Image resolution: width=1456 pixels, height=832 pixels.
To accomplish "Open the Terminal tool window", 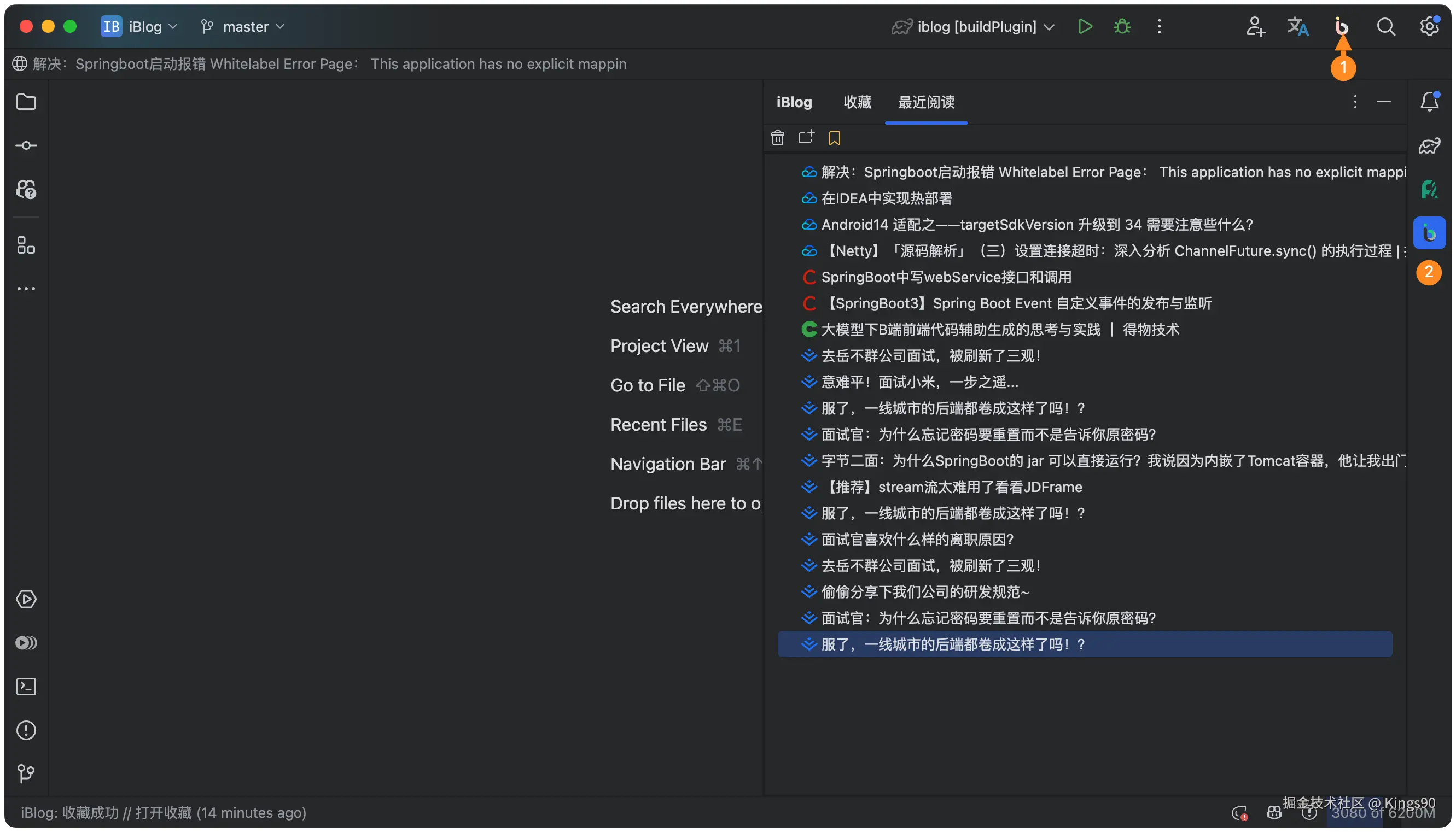I will 26,686.
